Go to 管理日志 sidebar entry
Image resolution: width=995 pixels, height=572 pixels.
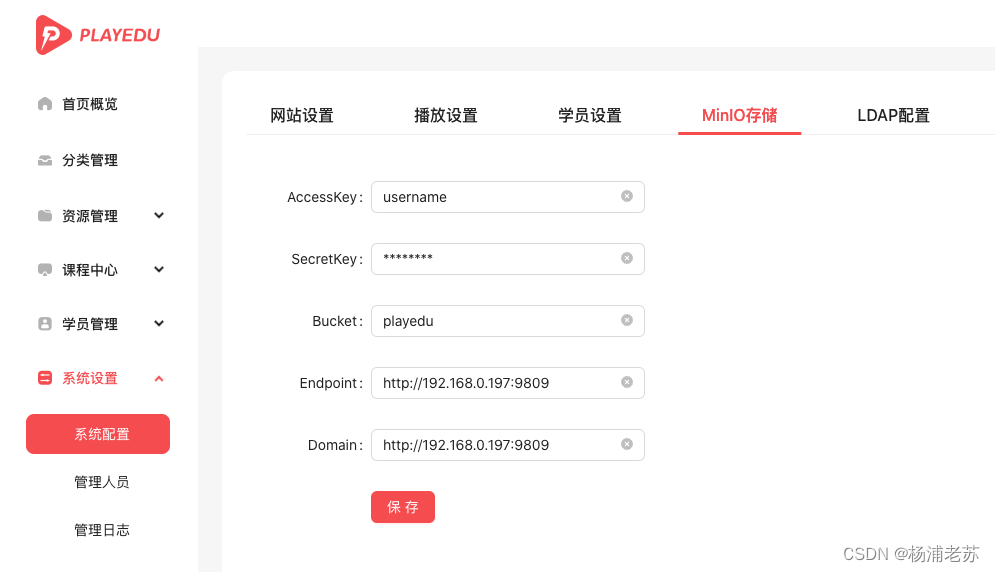pos(101,530)
